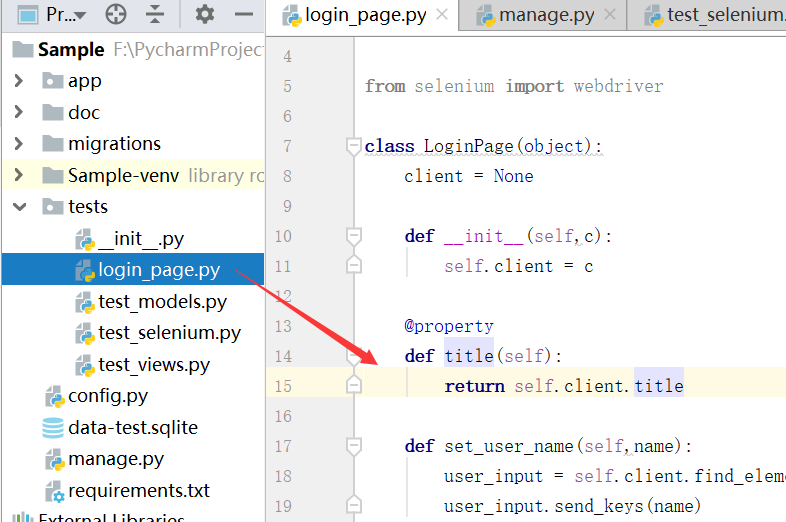Click 'send_keys' on line 19

click(599, 506)
